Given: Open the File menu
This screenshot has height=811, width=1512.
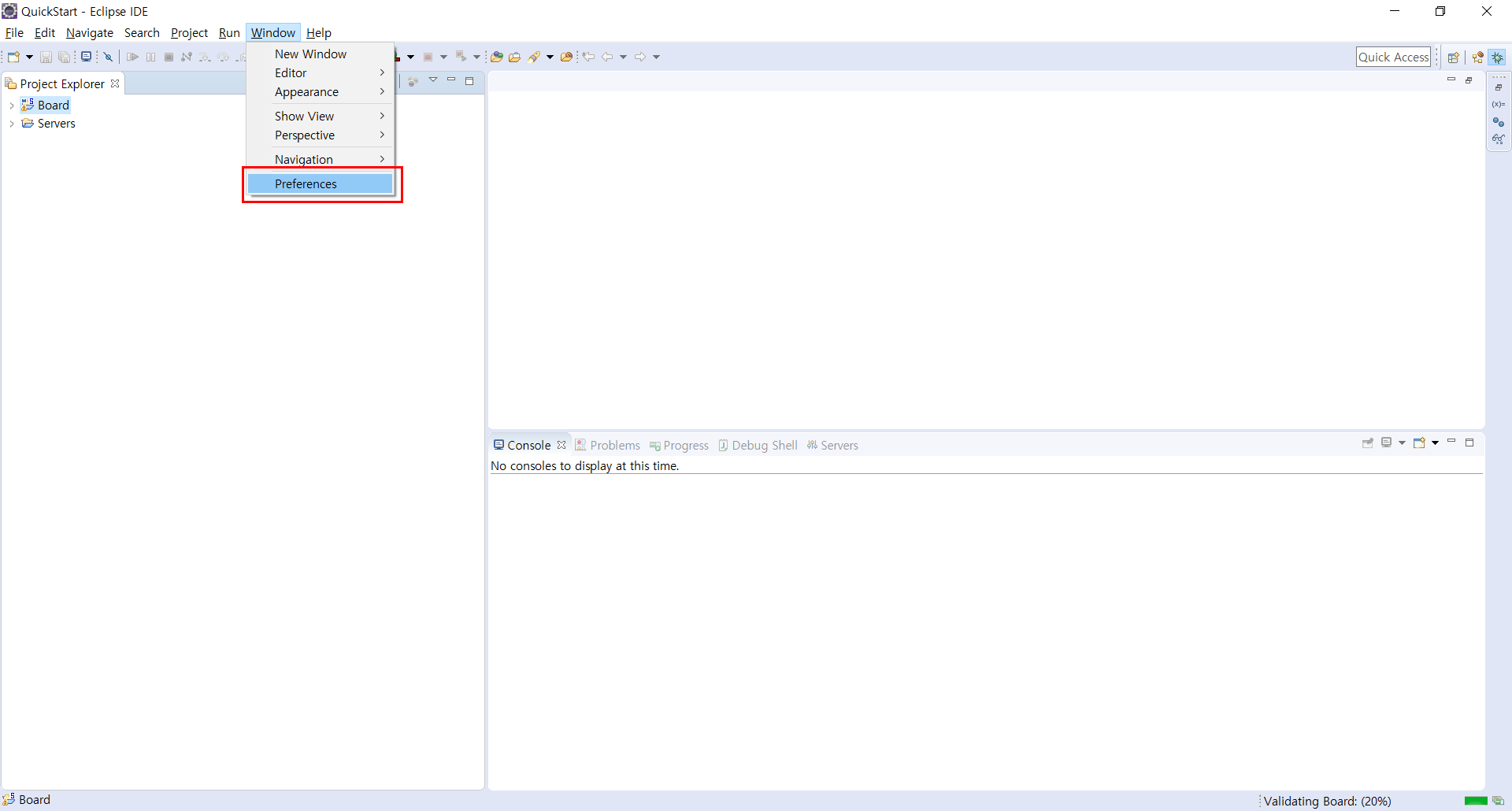Looking at the screenshot, I should click(14, 32).
